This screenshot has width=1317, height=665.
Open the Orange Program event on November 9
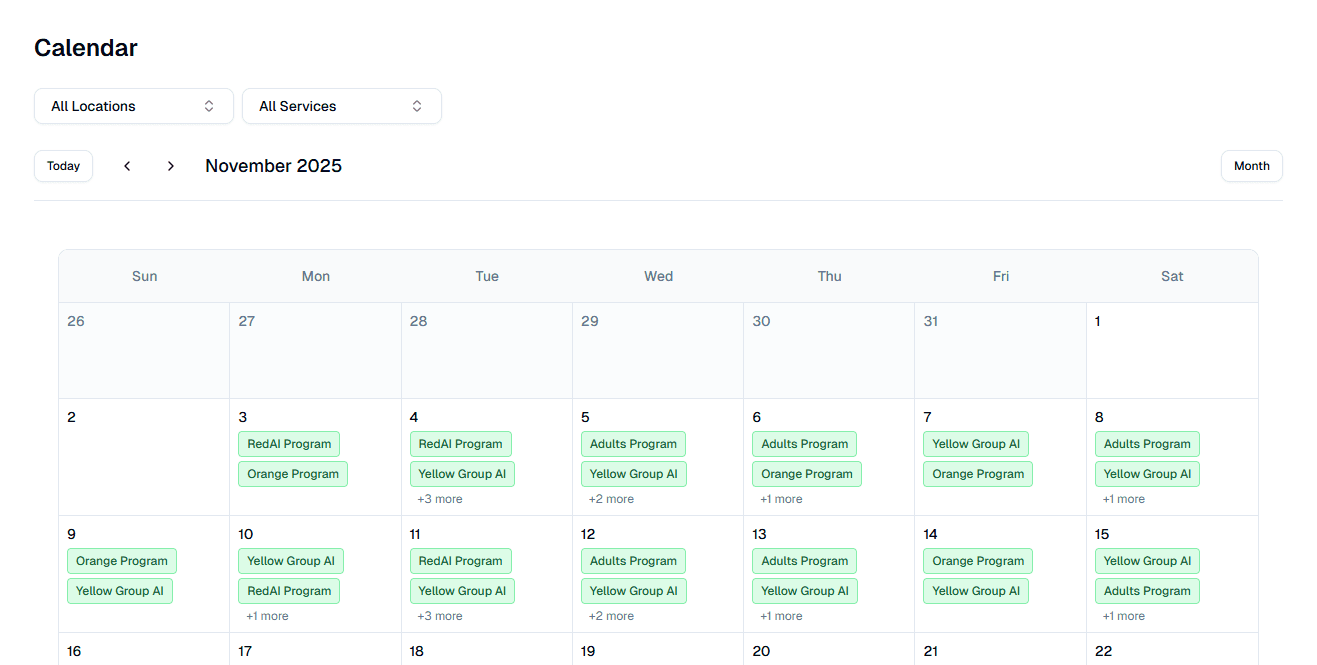121,560
